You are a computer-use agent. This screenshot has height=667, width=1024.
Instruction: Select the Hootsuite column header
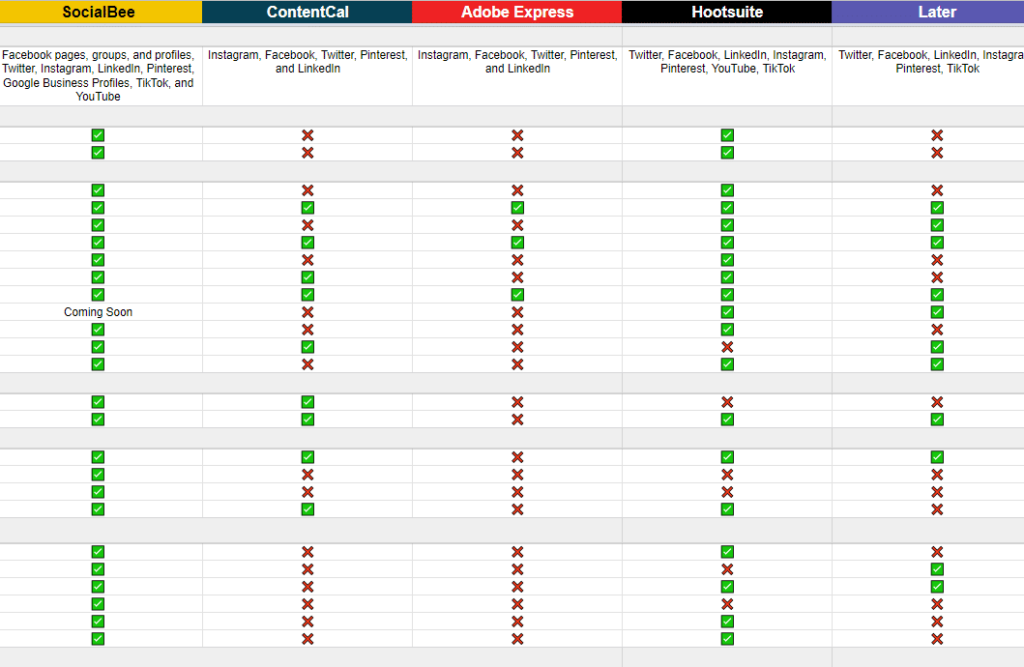[x=727, y=12]
